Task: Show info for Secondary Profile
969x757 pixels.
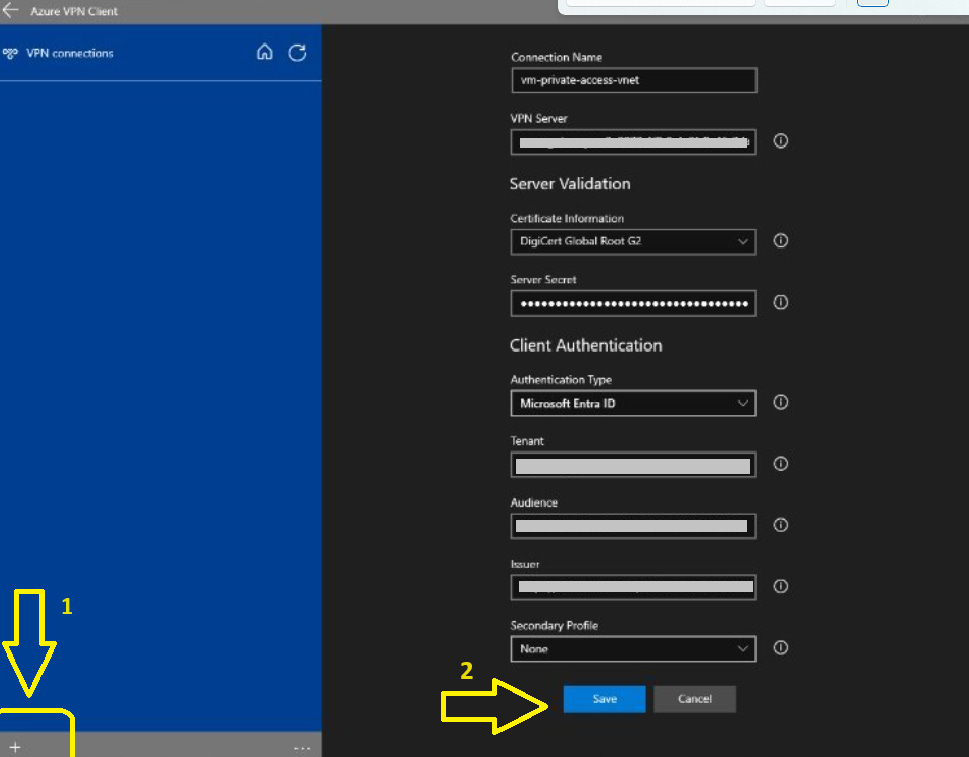Action: [781, 648]
